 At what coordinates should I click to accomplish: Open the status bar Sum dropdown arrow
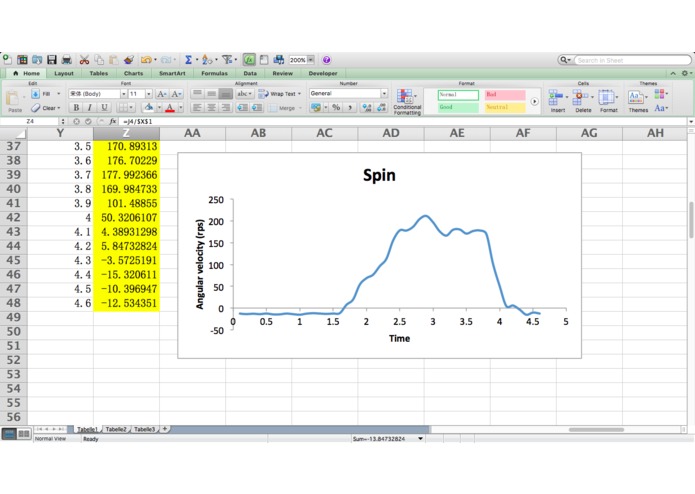pyautogui.click(x=420, y=439)
